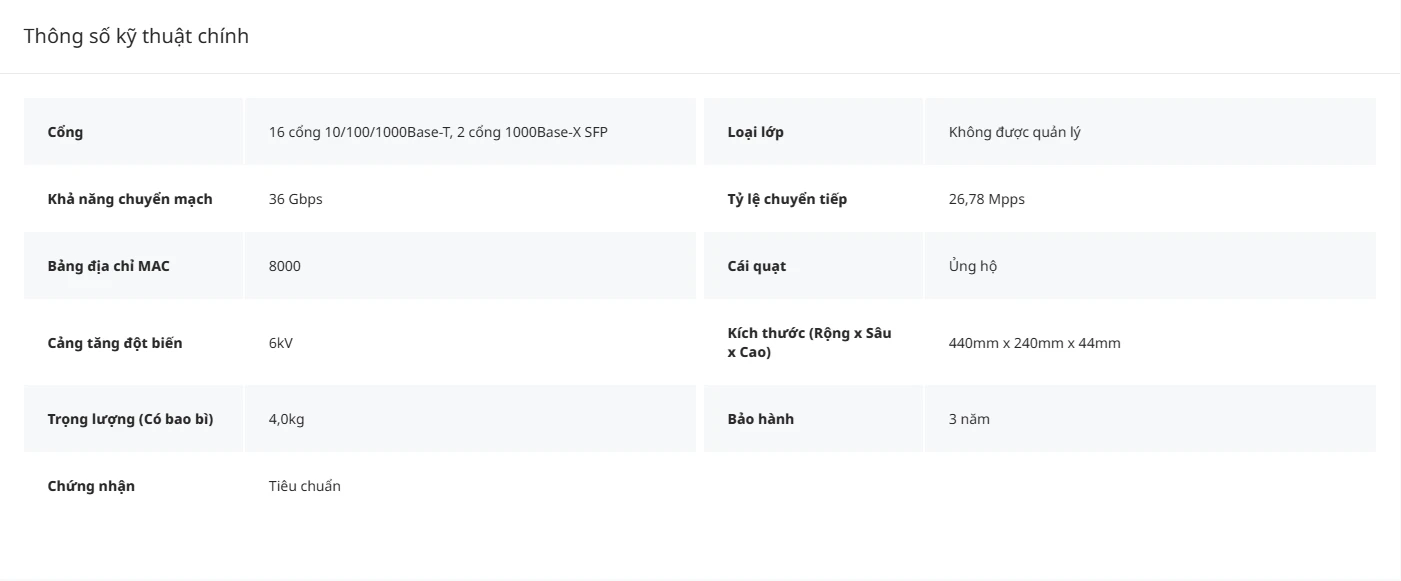This screenshot has height=581, width=1401.
Task: Click the 'Tỷ lệ chuyển tiếp' label
Action: (x=787, y=199)
